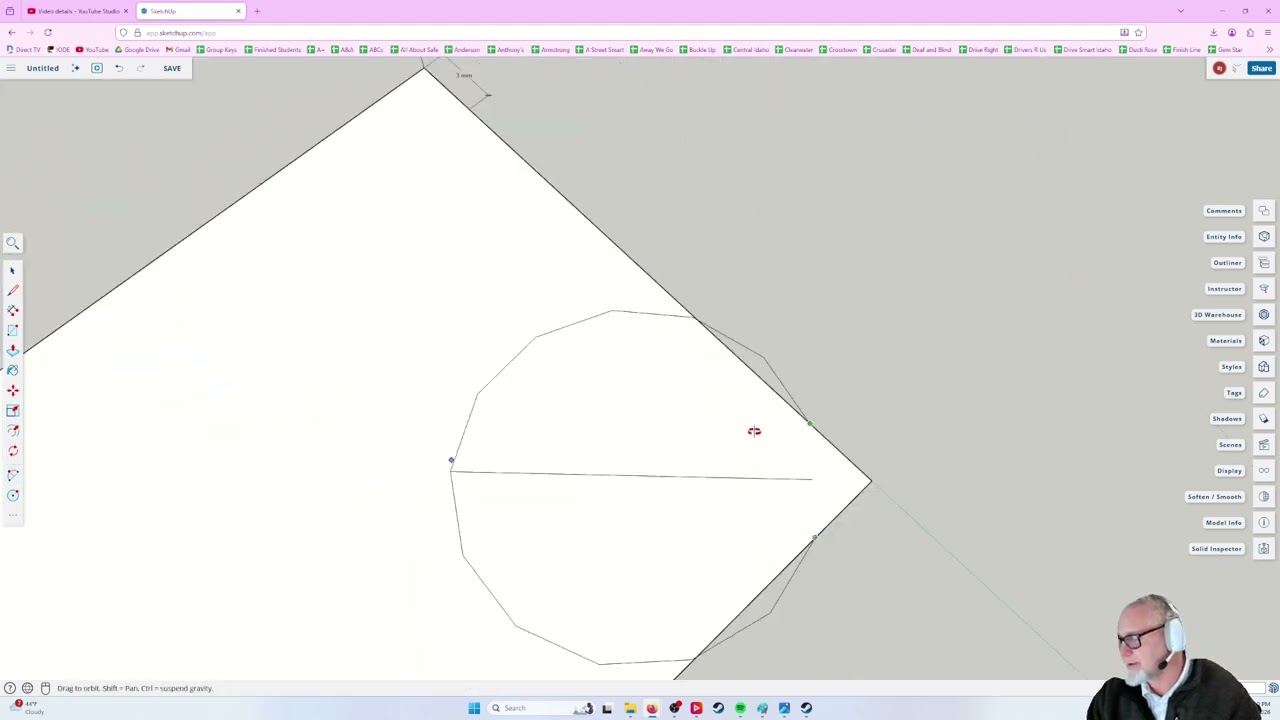Viewport: 1280px width, 720px height.
Task: Open the SketchUp hamburger menu
Action: tap(10, 68)
